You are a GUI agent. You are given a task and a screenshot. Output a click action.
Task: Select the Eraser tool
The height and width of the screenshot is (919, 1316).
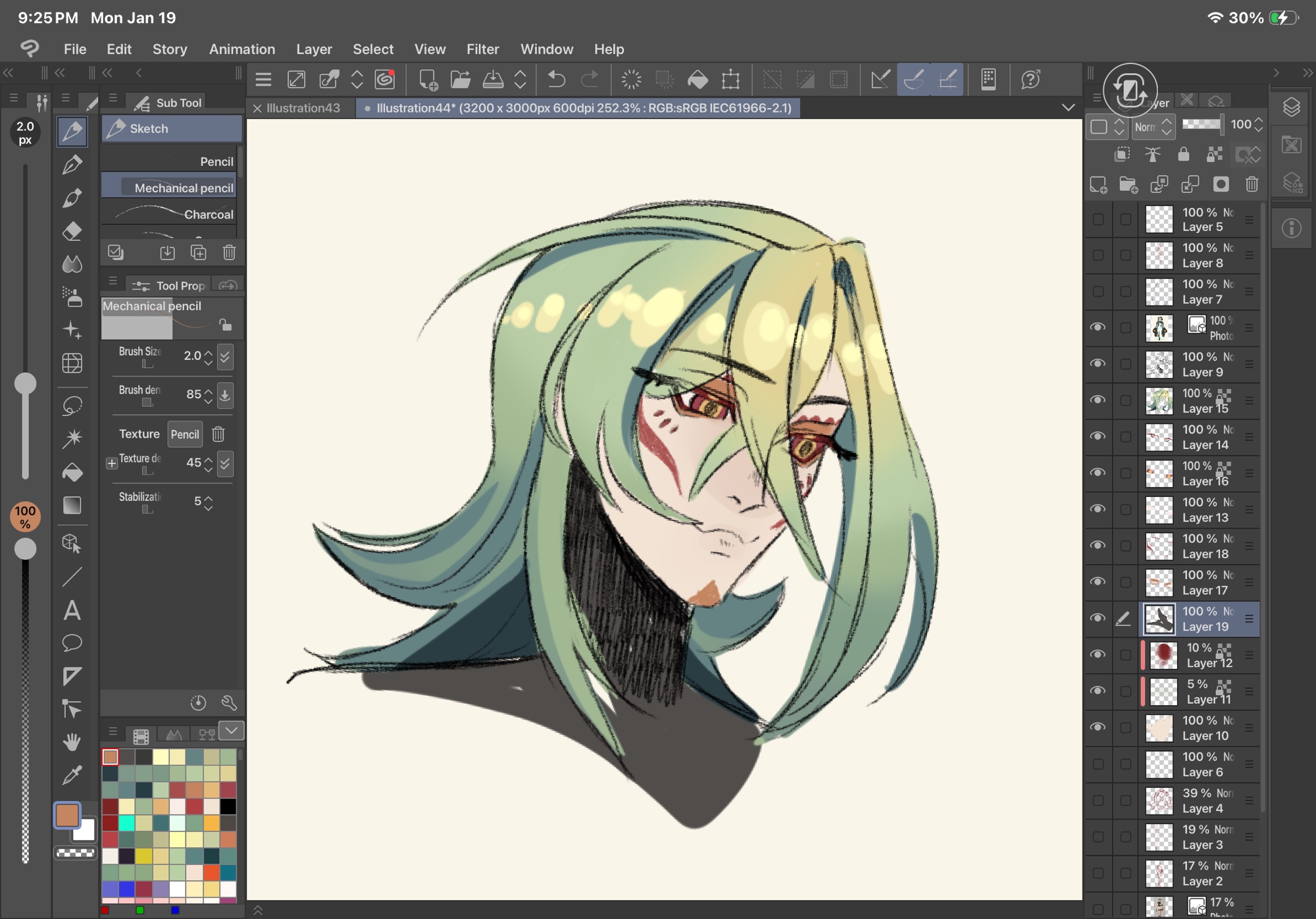[72, 231]
